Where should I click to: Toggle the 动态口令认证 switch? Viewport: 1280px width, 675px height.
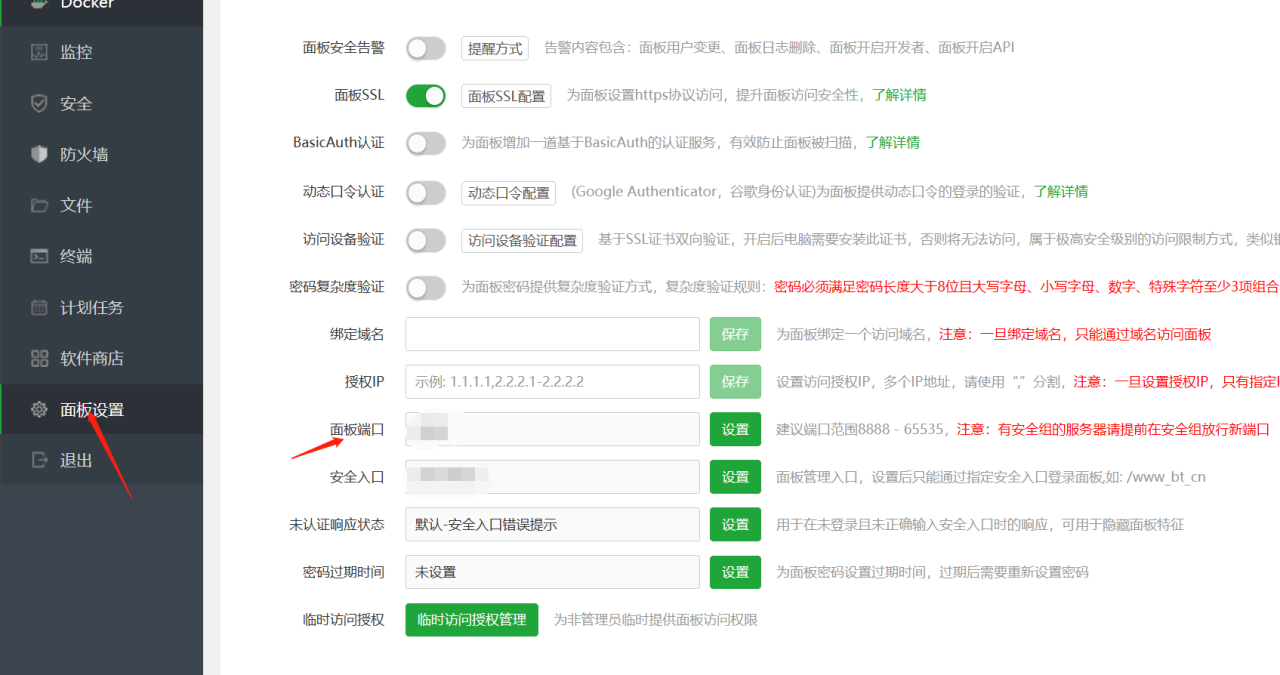[425, 192]
